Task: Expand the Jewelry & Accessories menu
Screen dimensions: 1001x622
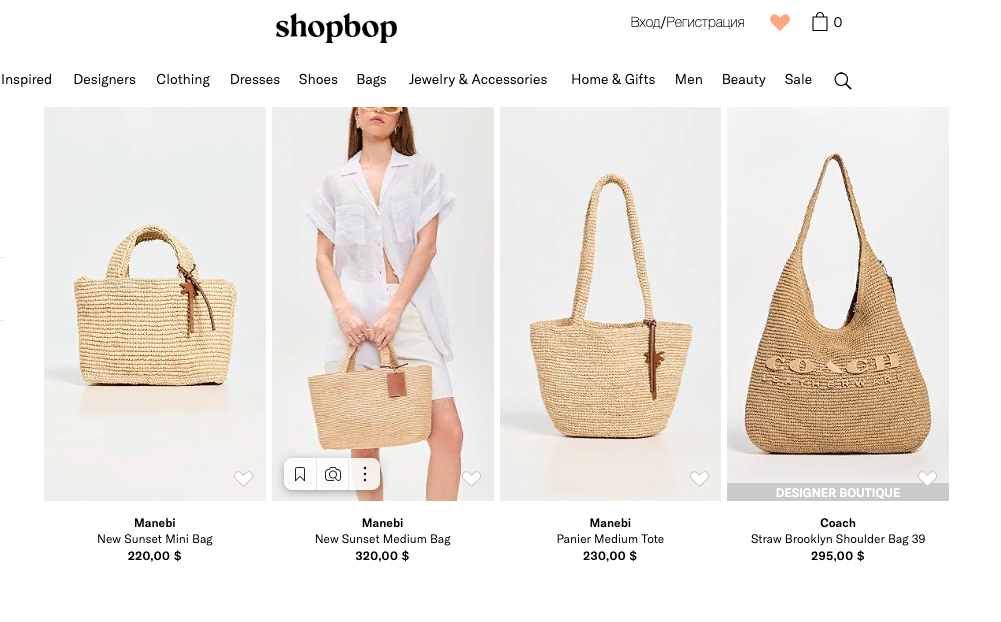Action: (478, 80)
